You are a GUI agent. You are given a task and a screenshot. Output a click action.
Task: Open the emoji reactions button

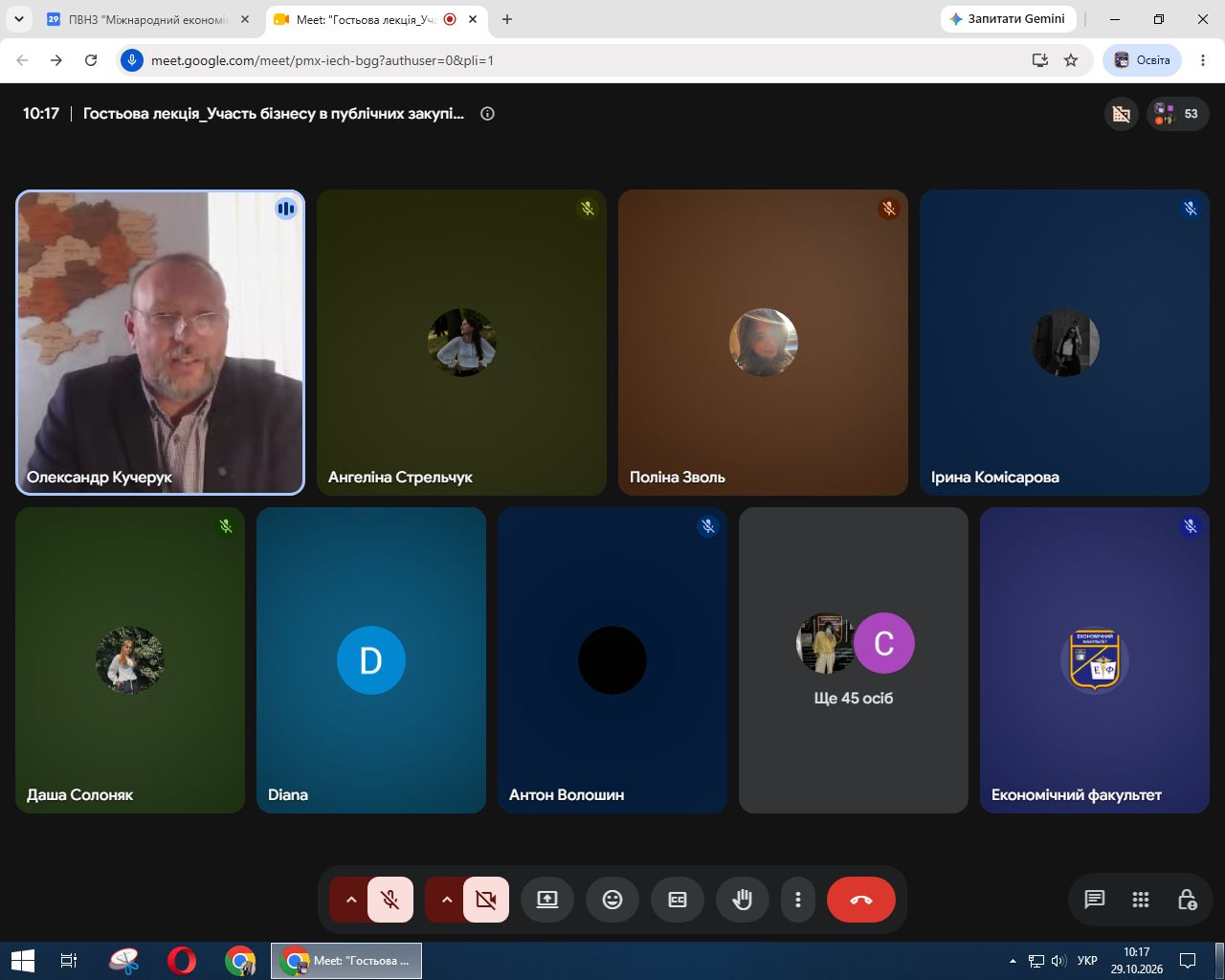point(612,900)
